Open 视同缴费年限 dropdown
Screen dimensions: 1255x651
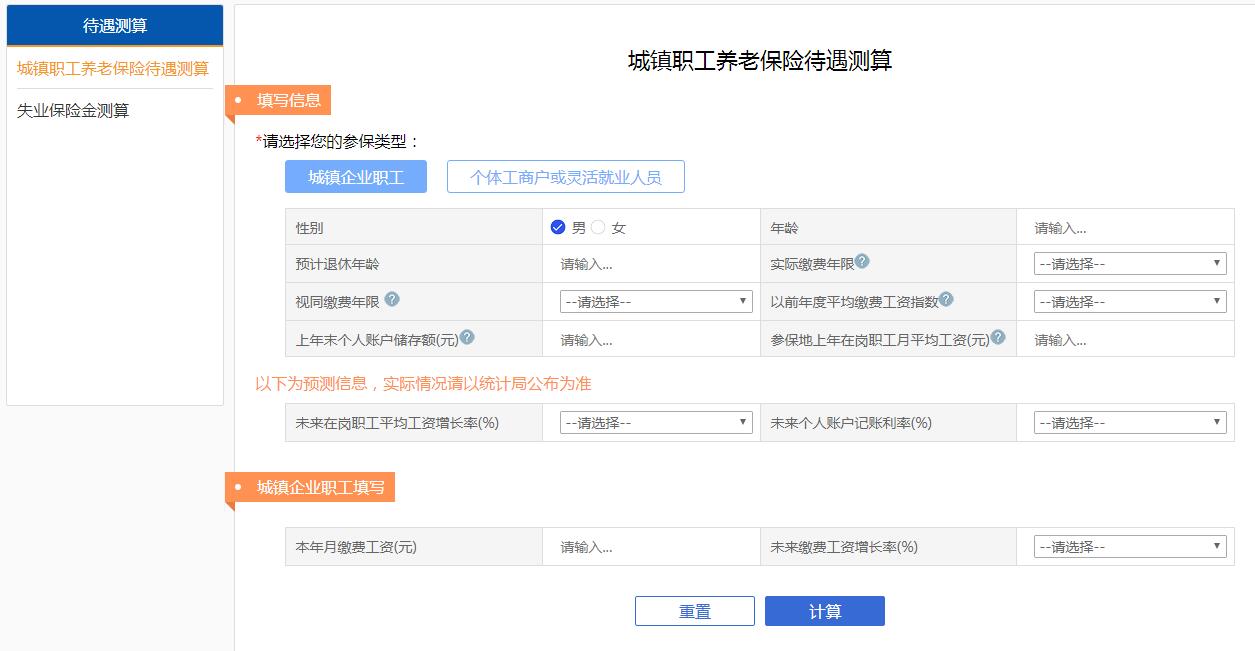(656, 302)
